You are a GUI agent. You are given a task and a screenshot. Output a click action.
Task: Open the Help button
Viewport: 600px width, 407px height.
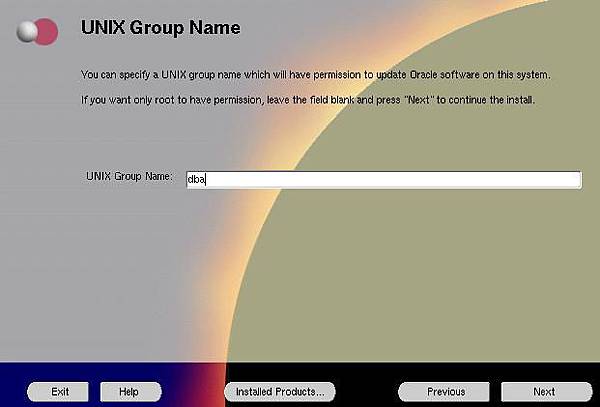coord(131,392)
